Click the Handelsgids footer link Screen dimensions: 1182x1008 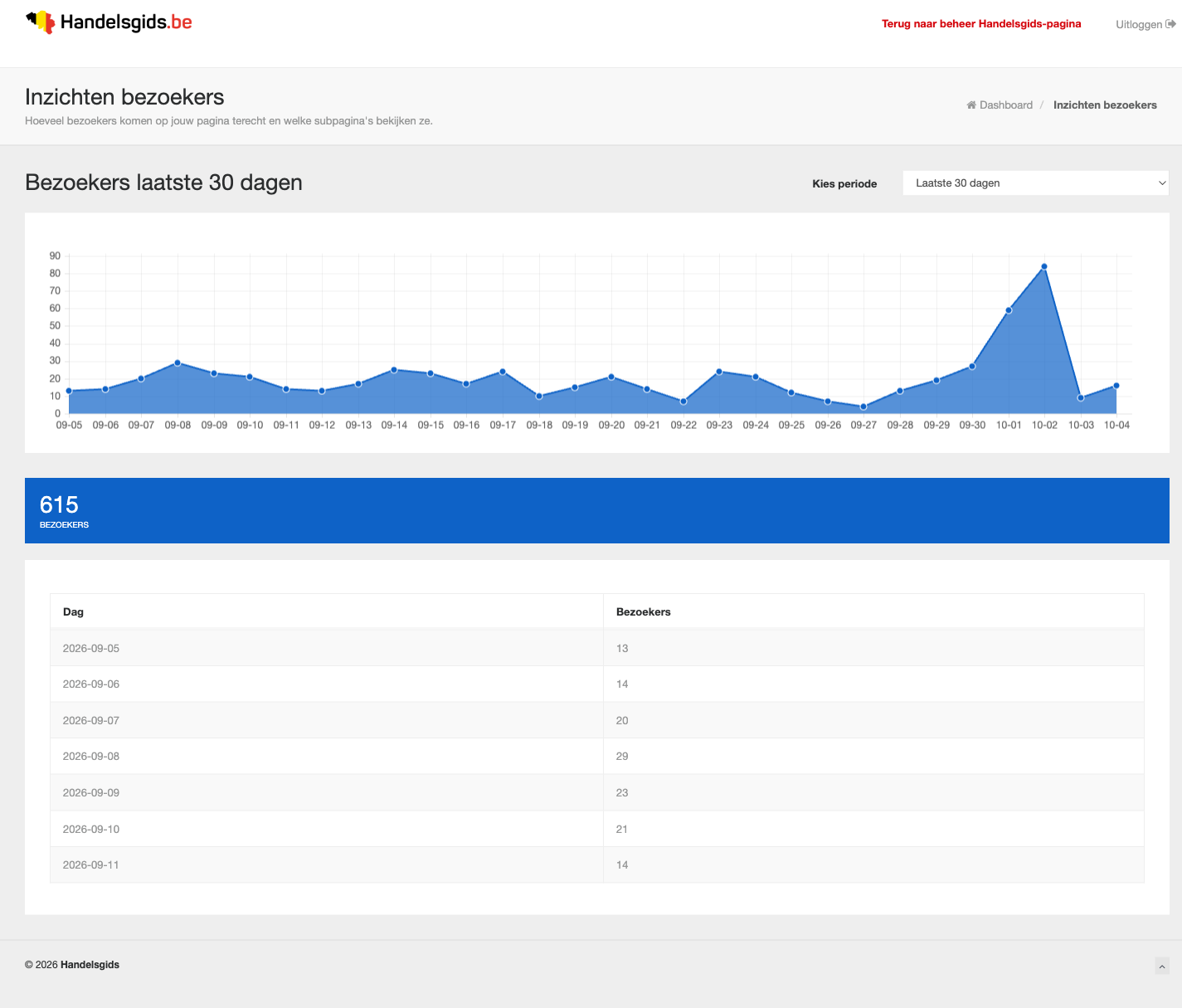click(90, 965)
